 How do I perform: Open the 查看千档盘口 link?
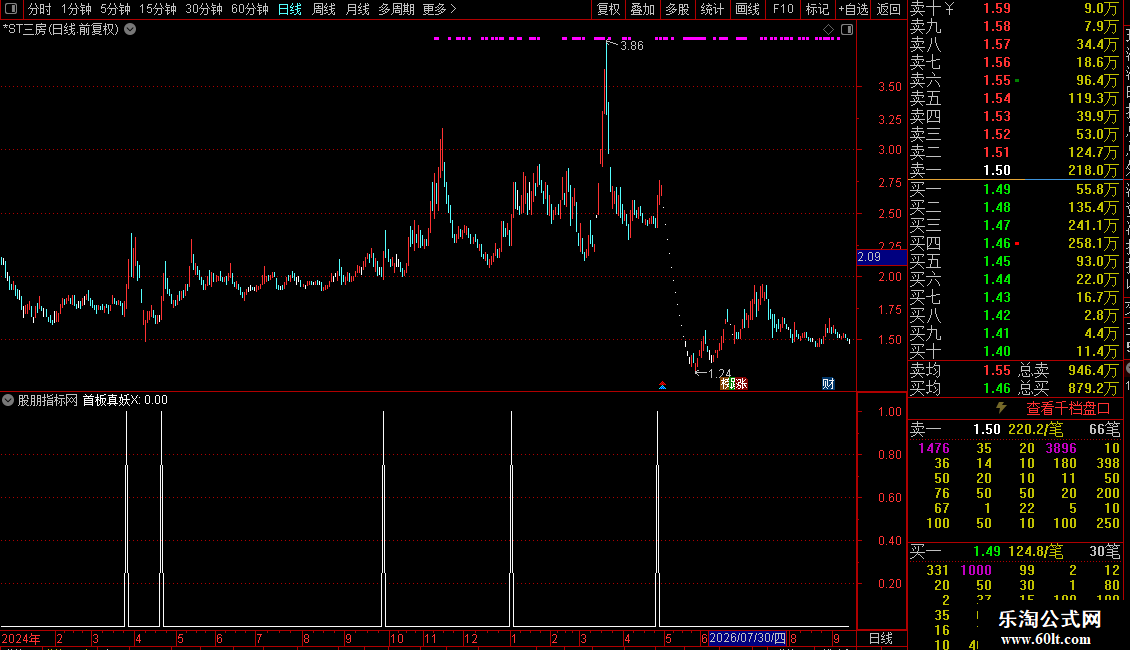click(1068, 409)
